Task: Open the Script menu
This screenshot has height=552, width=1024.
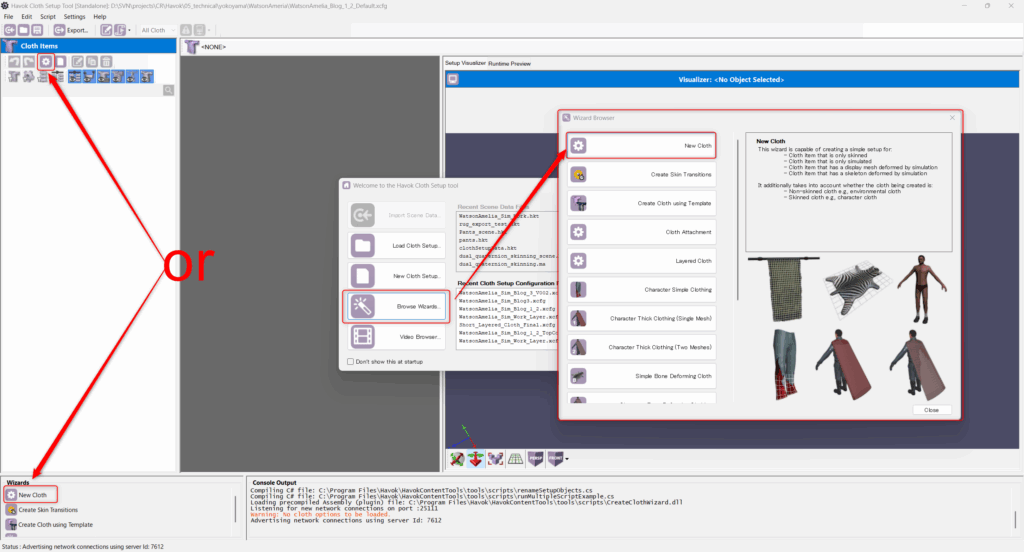Action: pyautogui.click(x=48, y=16)
